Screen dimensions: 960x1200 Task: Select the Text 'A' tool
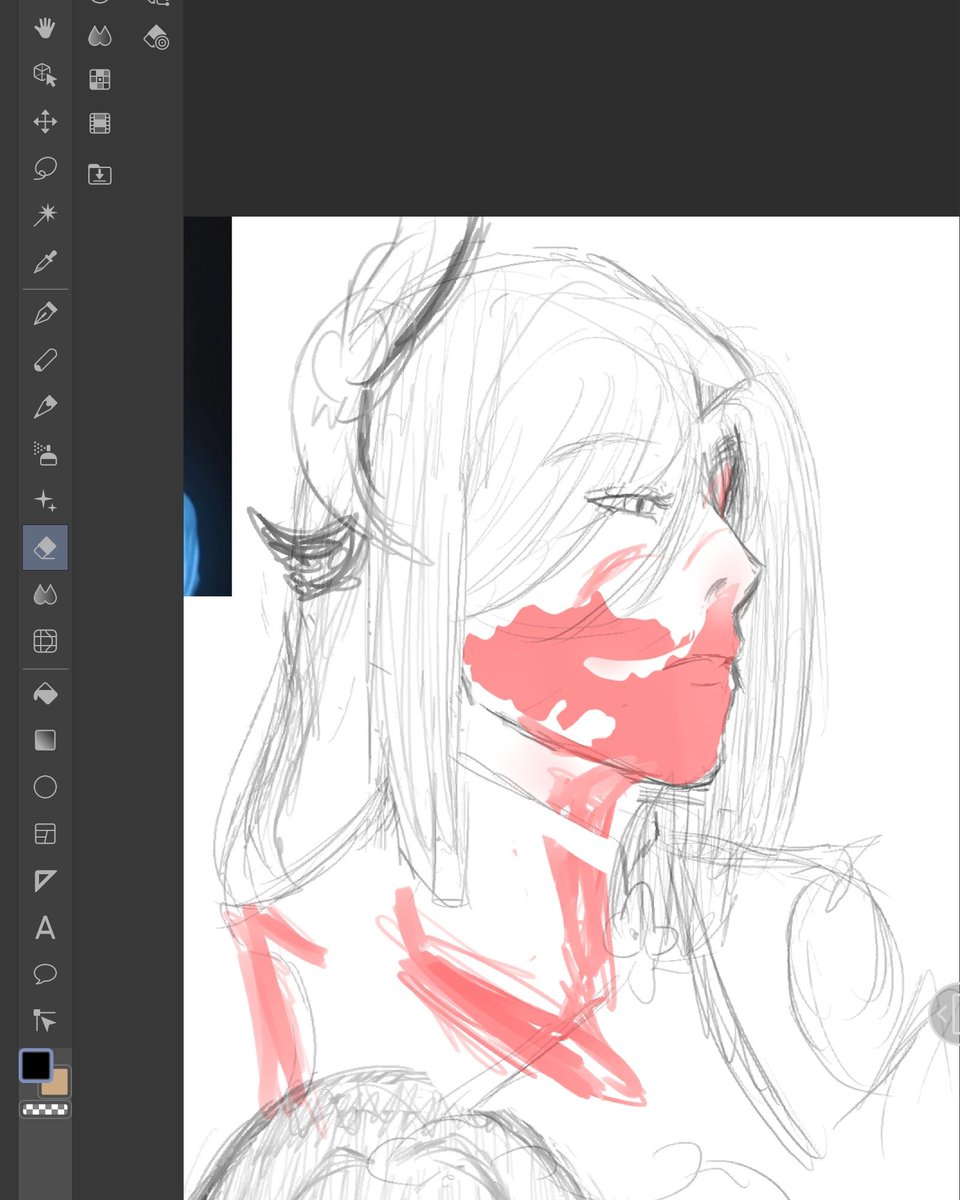coord(45,929)
